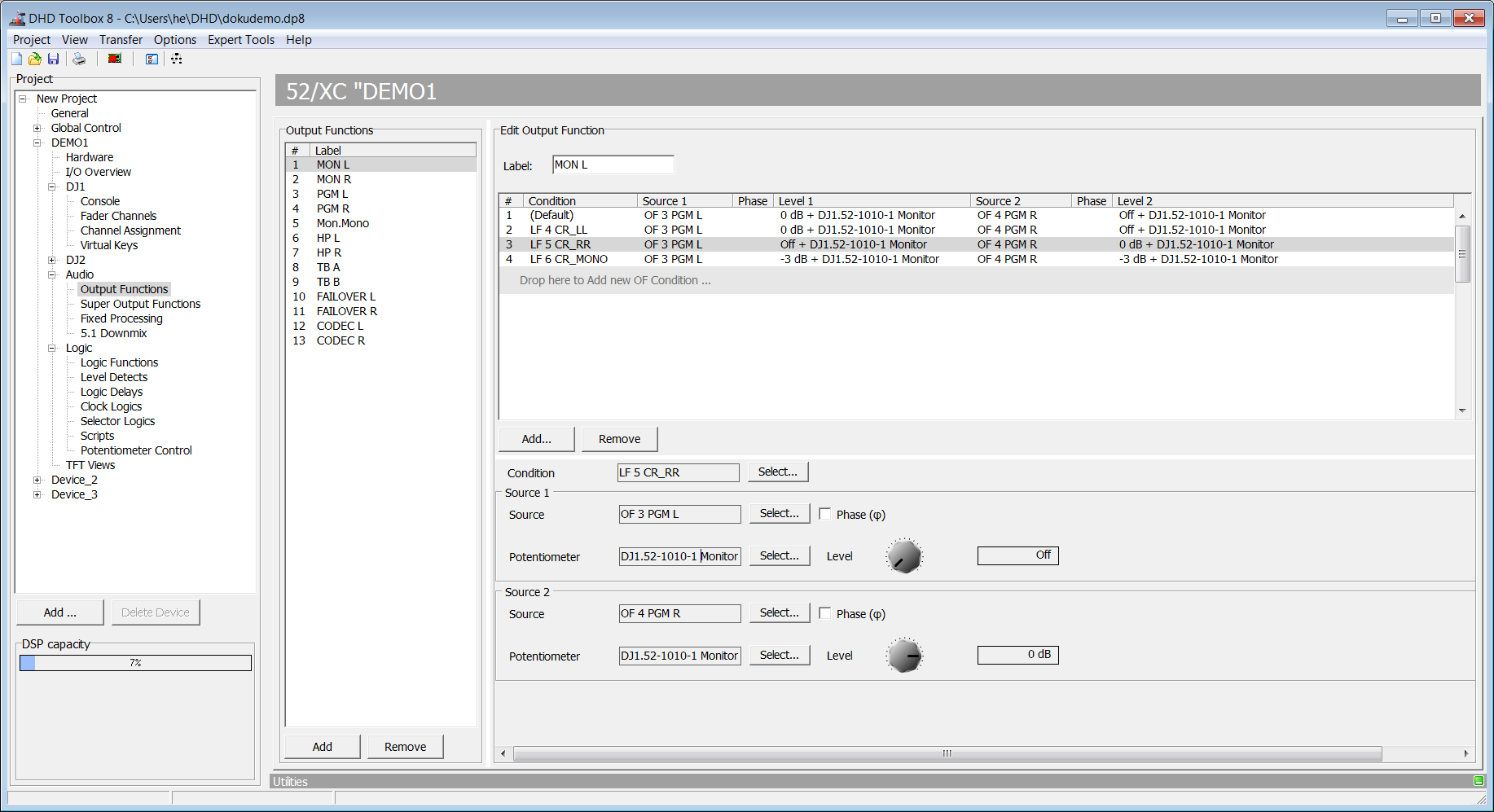This screenshot has width=1494, height=812.
Task: Click the DHD Toolbox title bar icon
Action: tap(15, 17)
